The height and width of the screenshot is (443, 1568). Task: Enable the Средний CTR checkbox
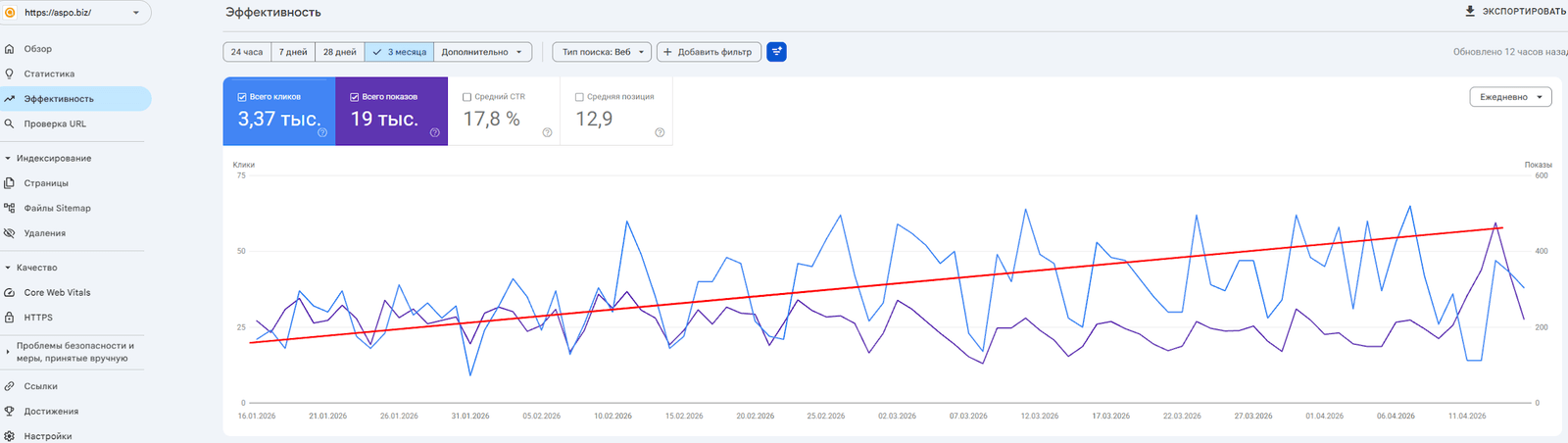(x=466, y=97)
